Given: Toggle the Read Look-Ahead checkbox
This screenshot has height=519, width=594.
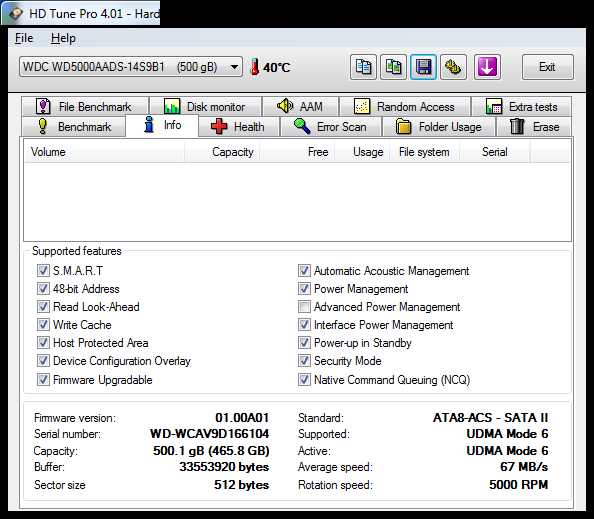Looking at the screenshot, I should pyautogui.click(x=43, y=306).
